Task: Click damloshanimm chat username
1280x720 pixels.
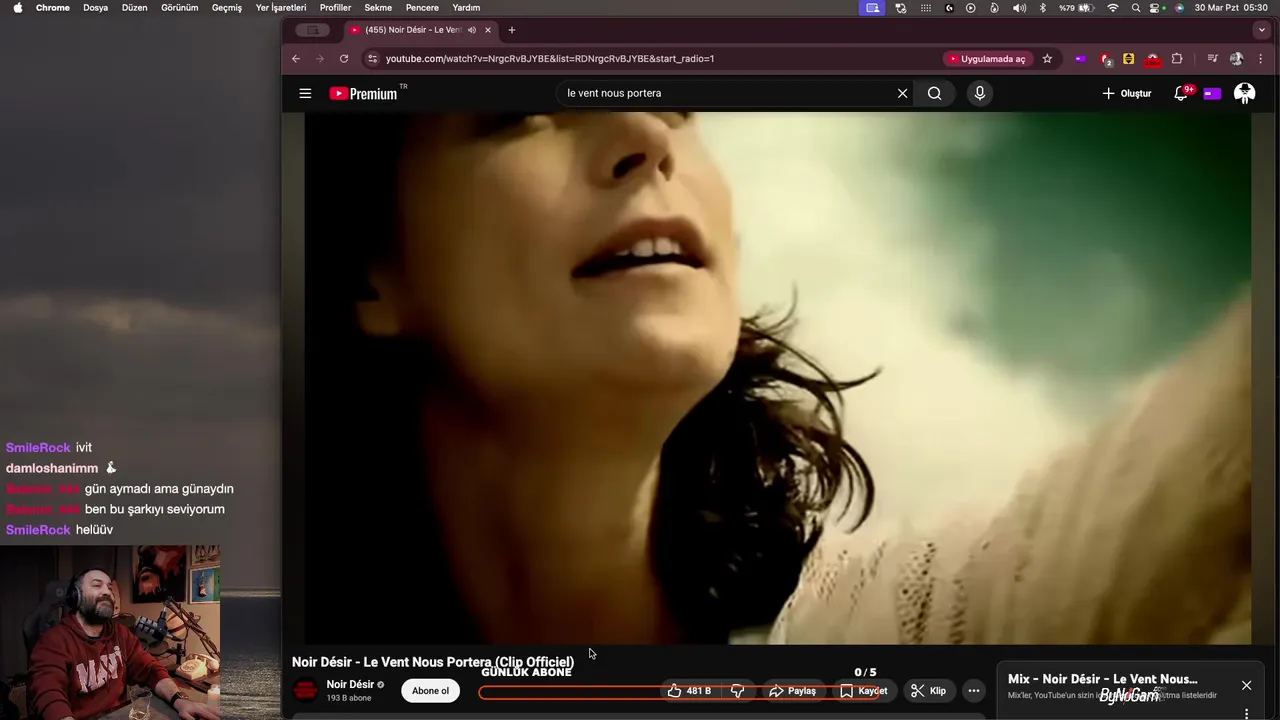Action: [52, 468]
